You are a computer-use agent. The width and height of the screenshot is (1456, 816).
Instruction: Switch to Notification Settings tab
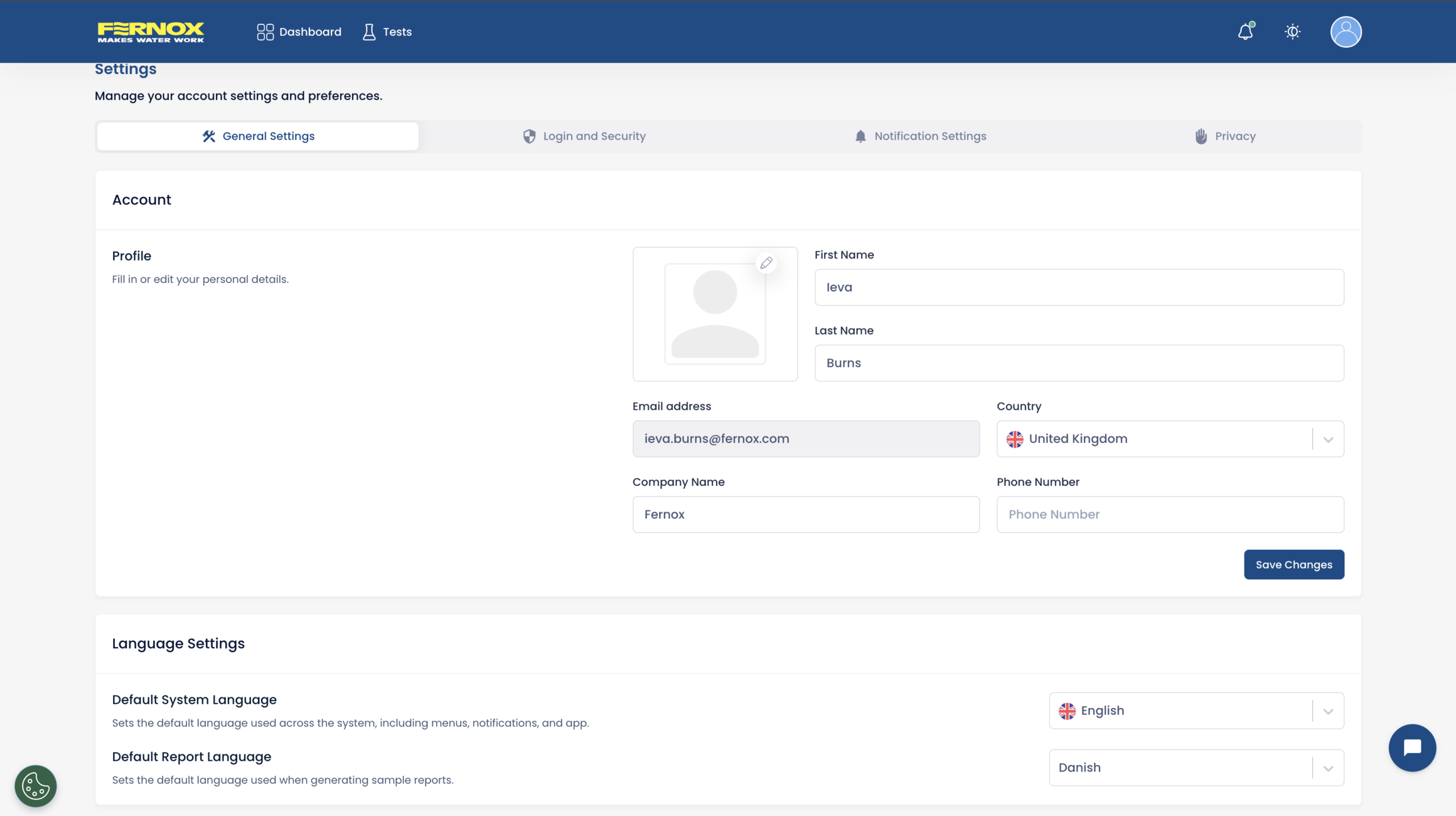(x=920, y=136)
